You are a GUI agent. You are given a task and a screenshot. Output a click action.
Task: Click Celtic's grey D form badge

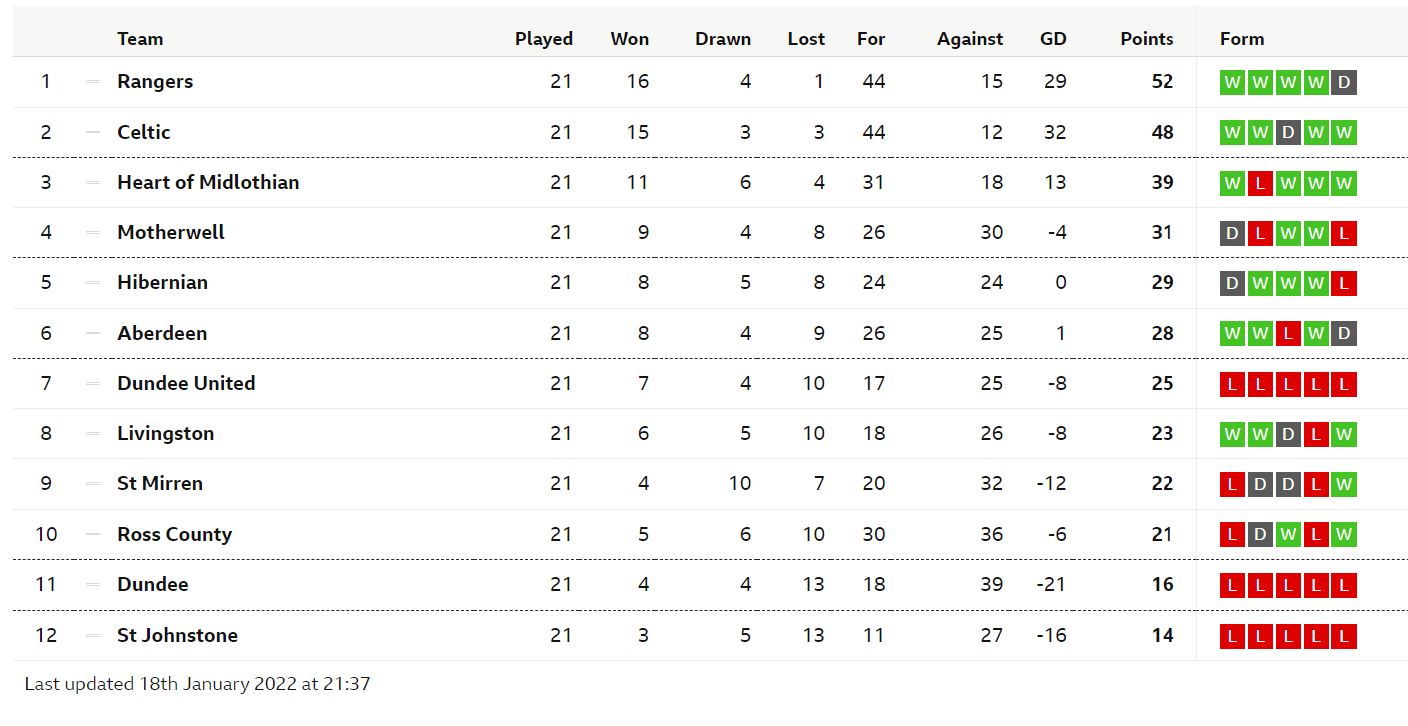point(1288,132)
